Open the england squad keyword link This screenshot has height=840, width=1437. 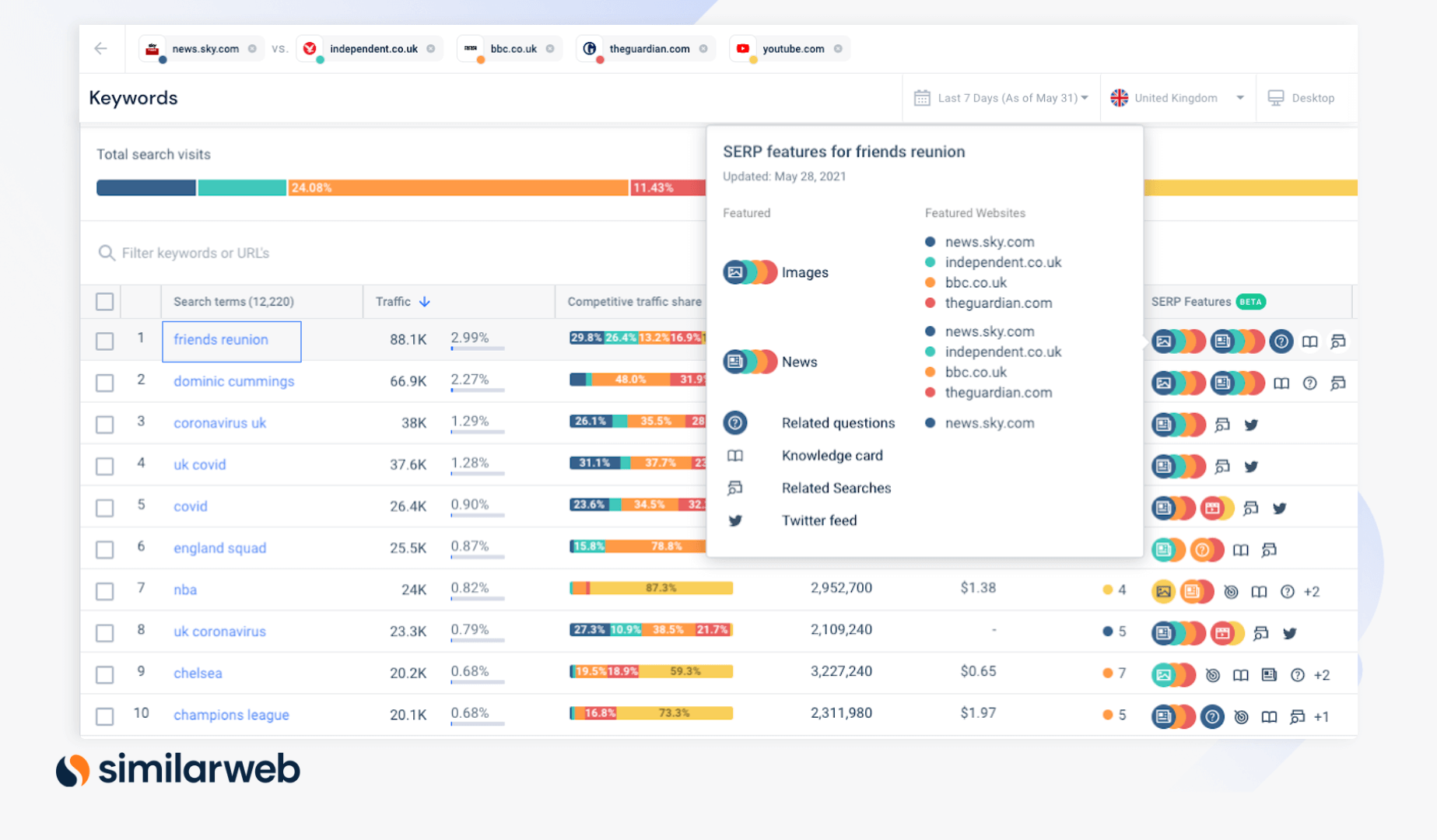tap(219, 548)
